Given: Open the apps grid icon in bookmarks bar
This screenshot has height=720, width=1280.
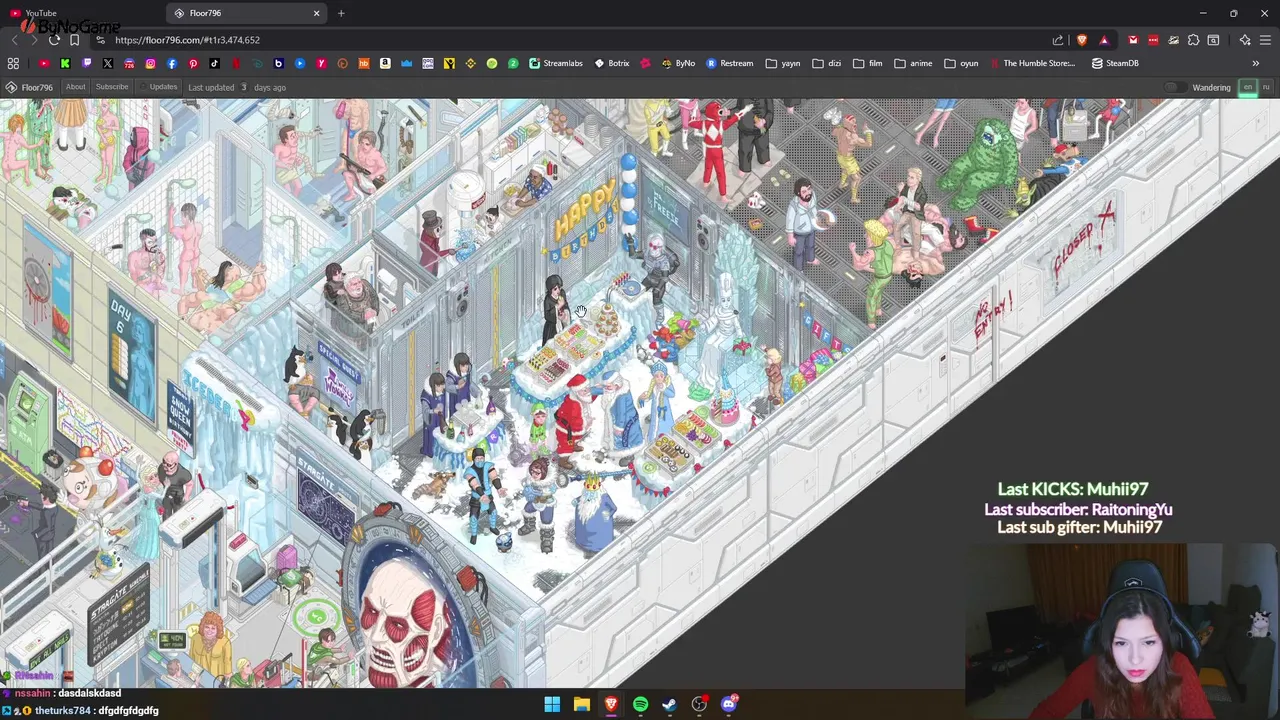Looking at the screenshot, I should click(x=14, y=63).
